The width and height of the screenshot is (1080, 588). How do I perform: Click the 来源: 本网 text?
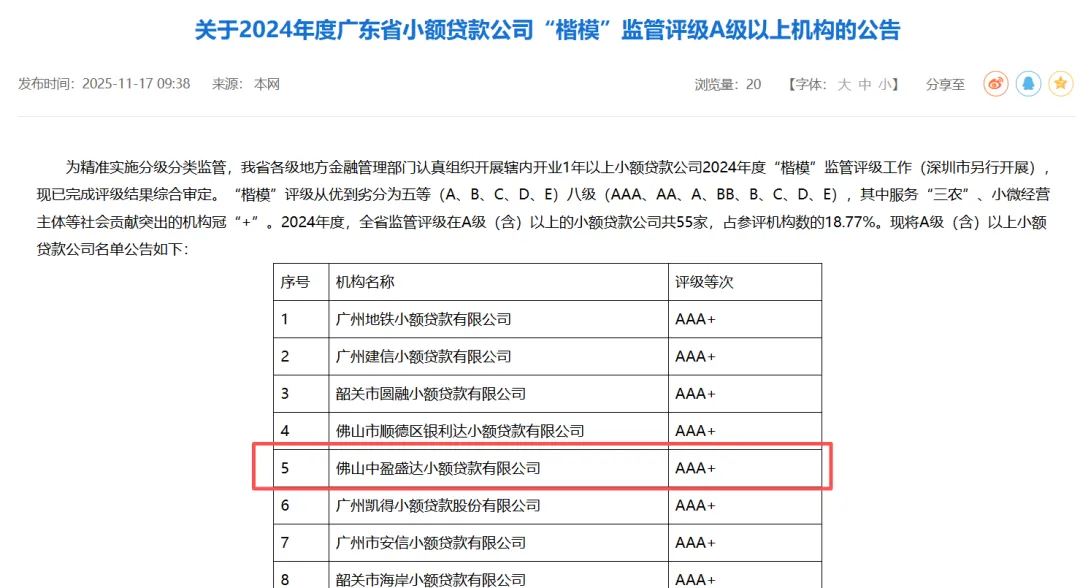pos(245,84)
